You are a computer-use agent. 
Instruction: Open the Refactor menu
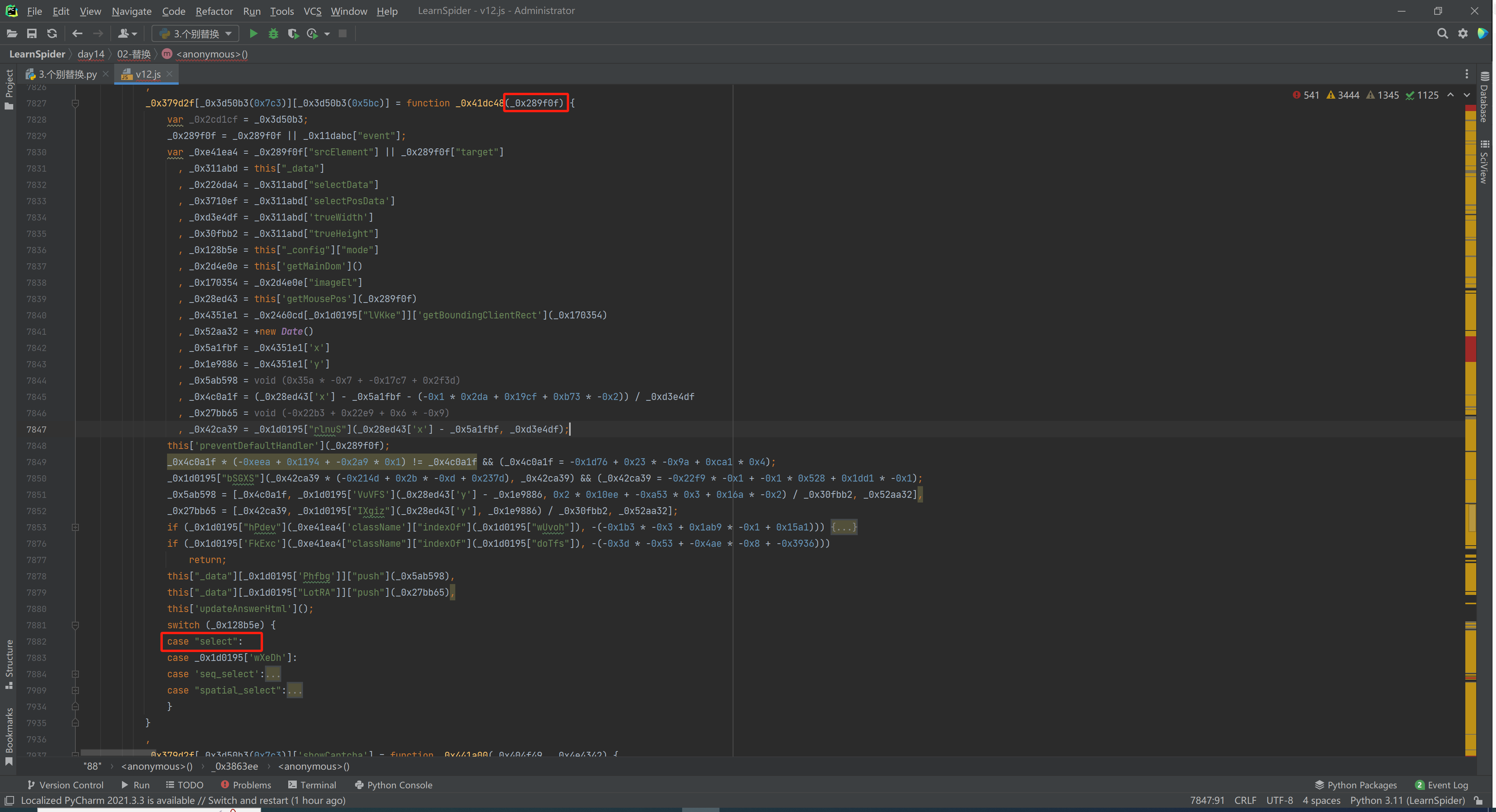point(215,10)
